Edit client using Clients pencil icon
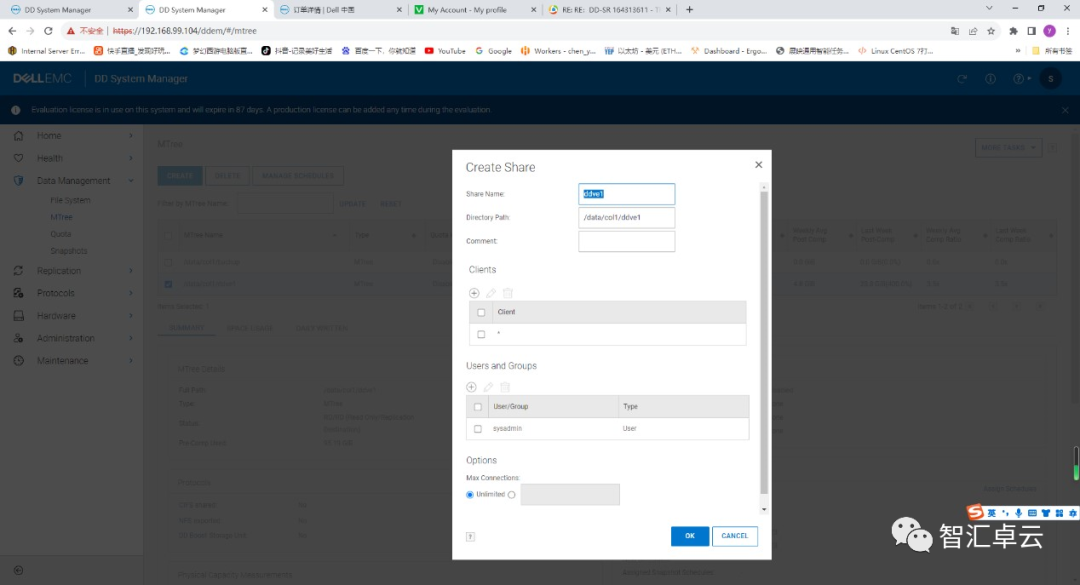The image size is (1080, 585). tap(491, 293)
